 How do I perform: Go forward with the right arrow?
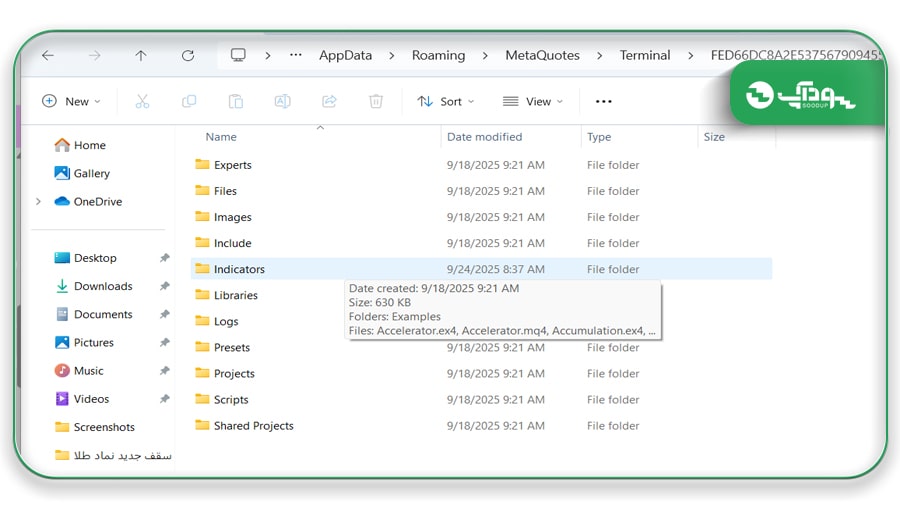95,55
